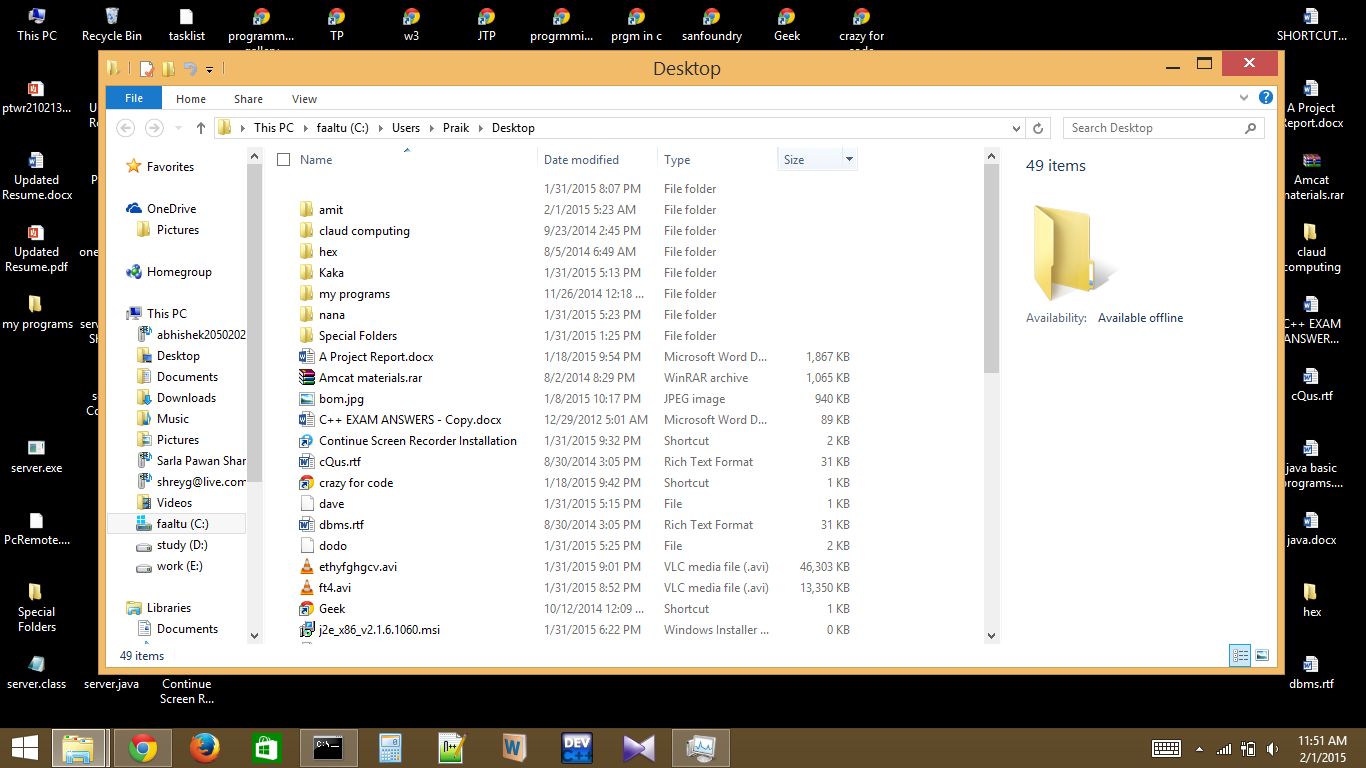The image size is (1366, 768).
Task: Open Dev-C++ from the taskbar
Action: click(577, 748)
